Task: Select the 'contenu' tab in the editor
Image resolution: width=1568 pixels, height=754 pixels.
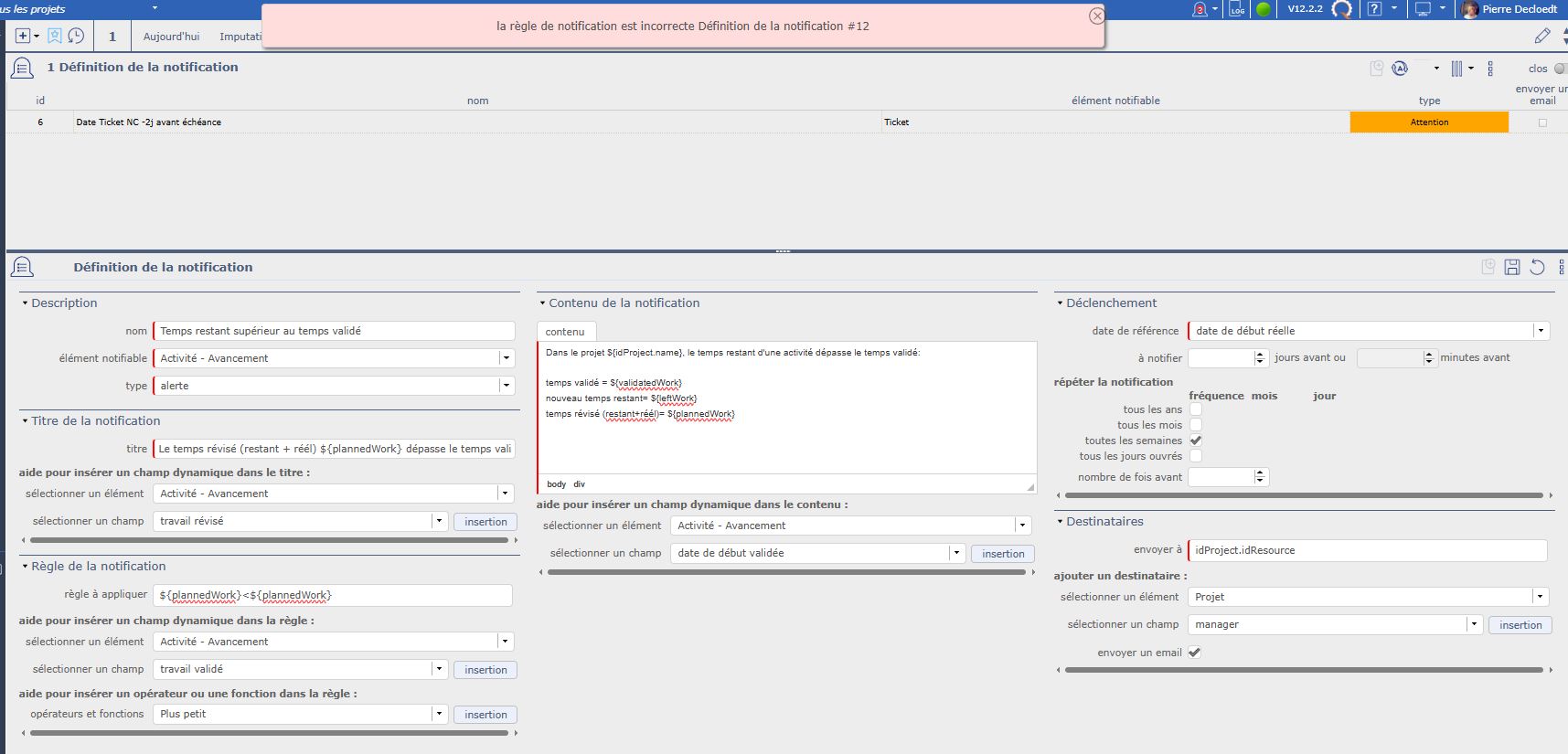Action: [x=565, y=332]
